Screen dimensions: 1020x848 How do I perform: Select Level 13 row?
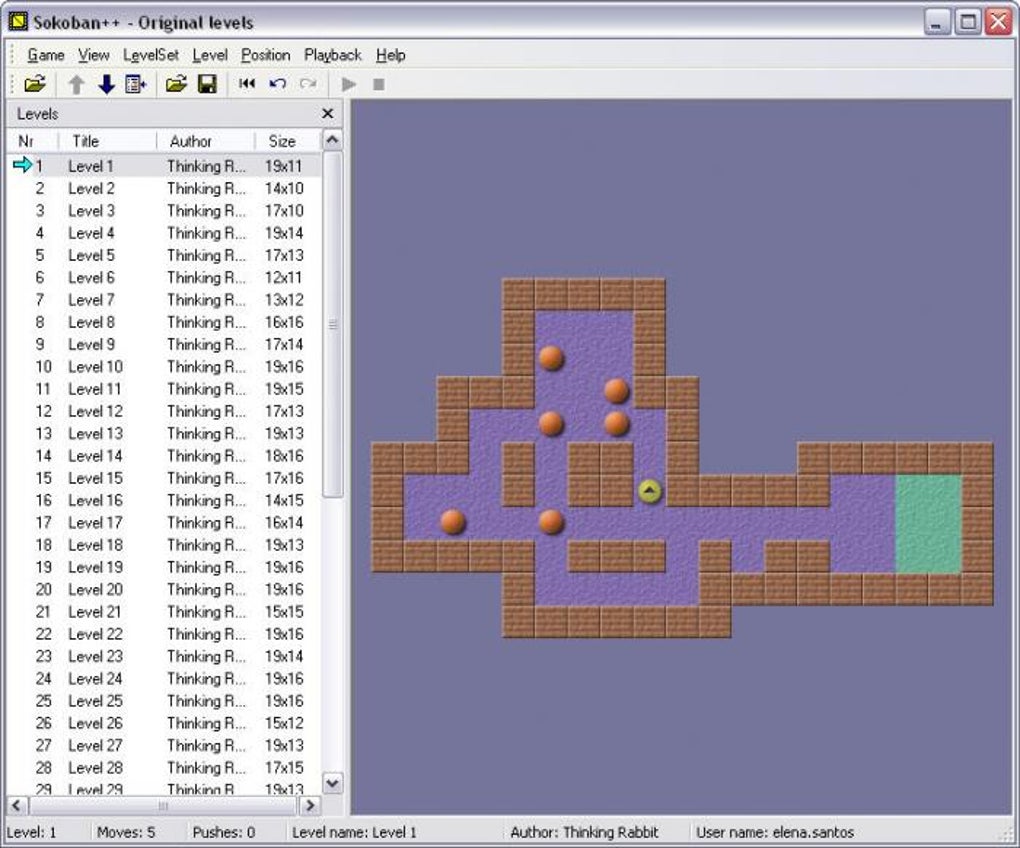pos(164,433)
